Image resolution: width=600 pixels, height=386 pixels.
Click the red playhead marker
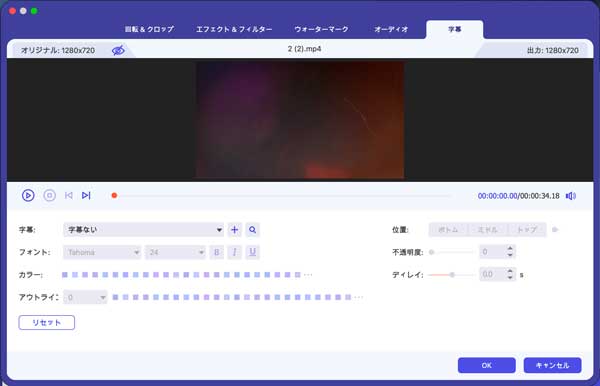point(114,195)
